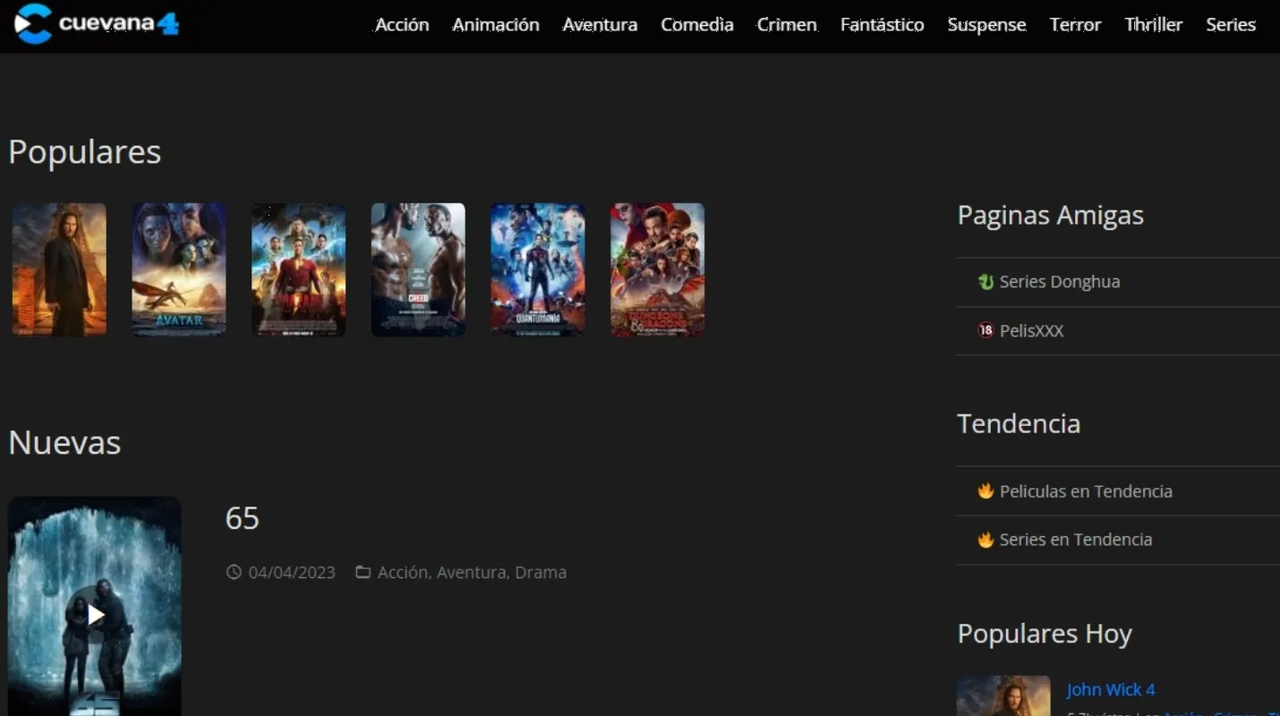Open the Creed poster in Populares
The height and width of the screenshot is (716, 1280).
(418, 270)
